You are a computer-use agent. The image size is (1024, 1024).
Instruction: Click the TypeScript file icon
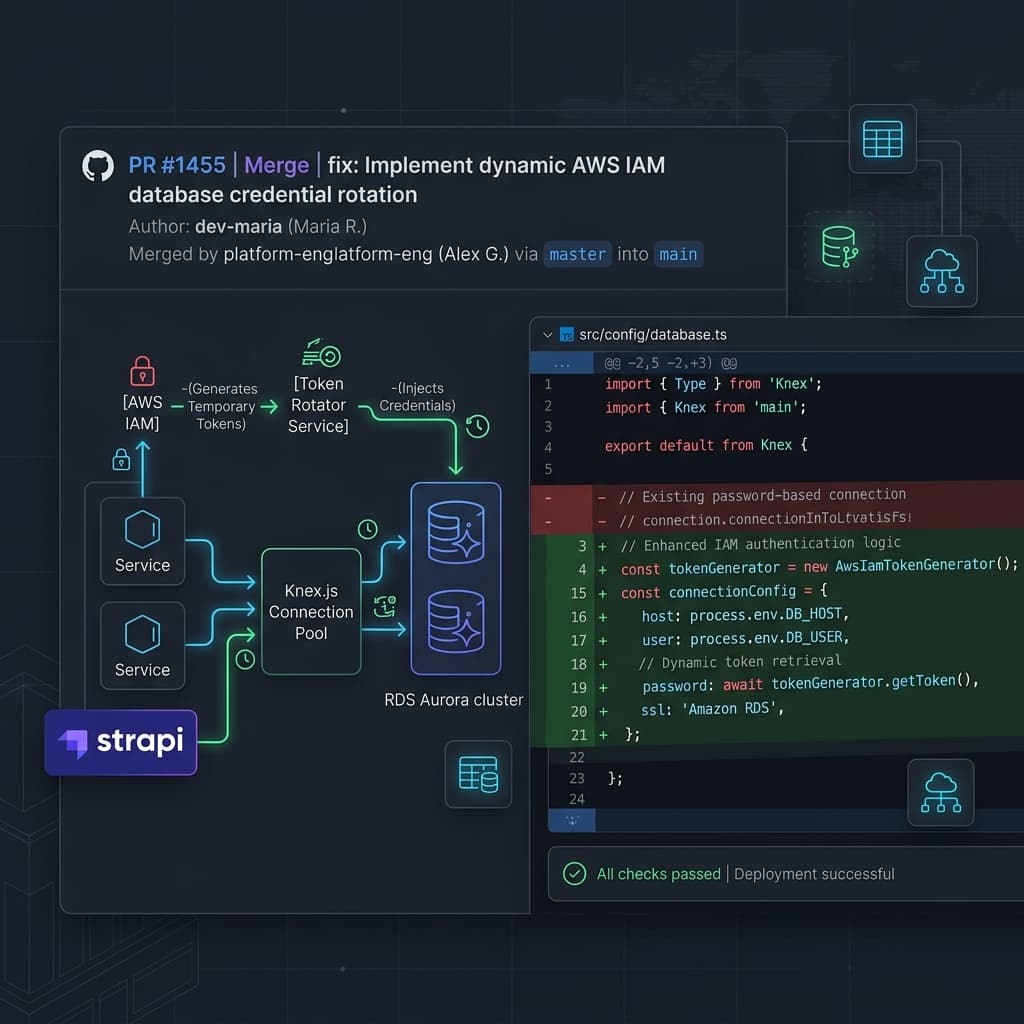[x=567, y=335]
